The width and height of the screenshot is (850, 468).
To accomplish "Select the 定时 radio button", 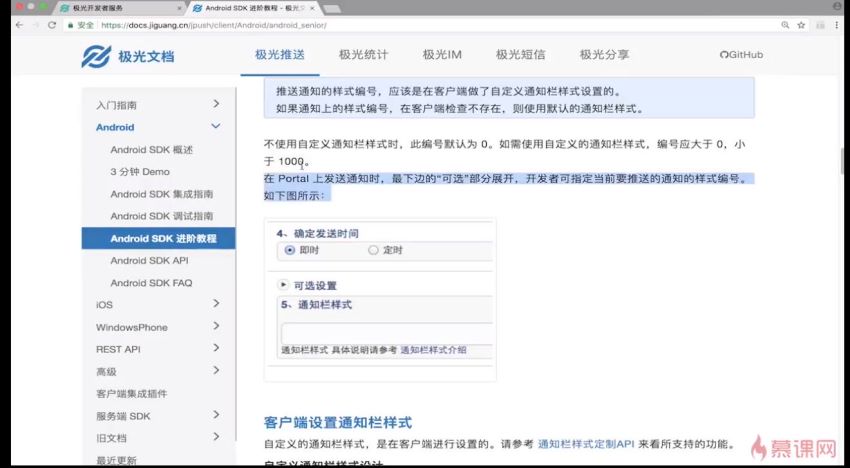I will 373,250.
